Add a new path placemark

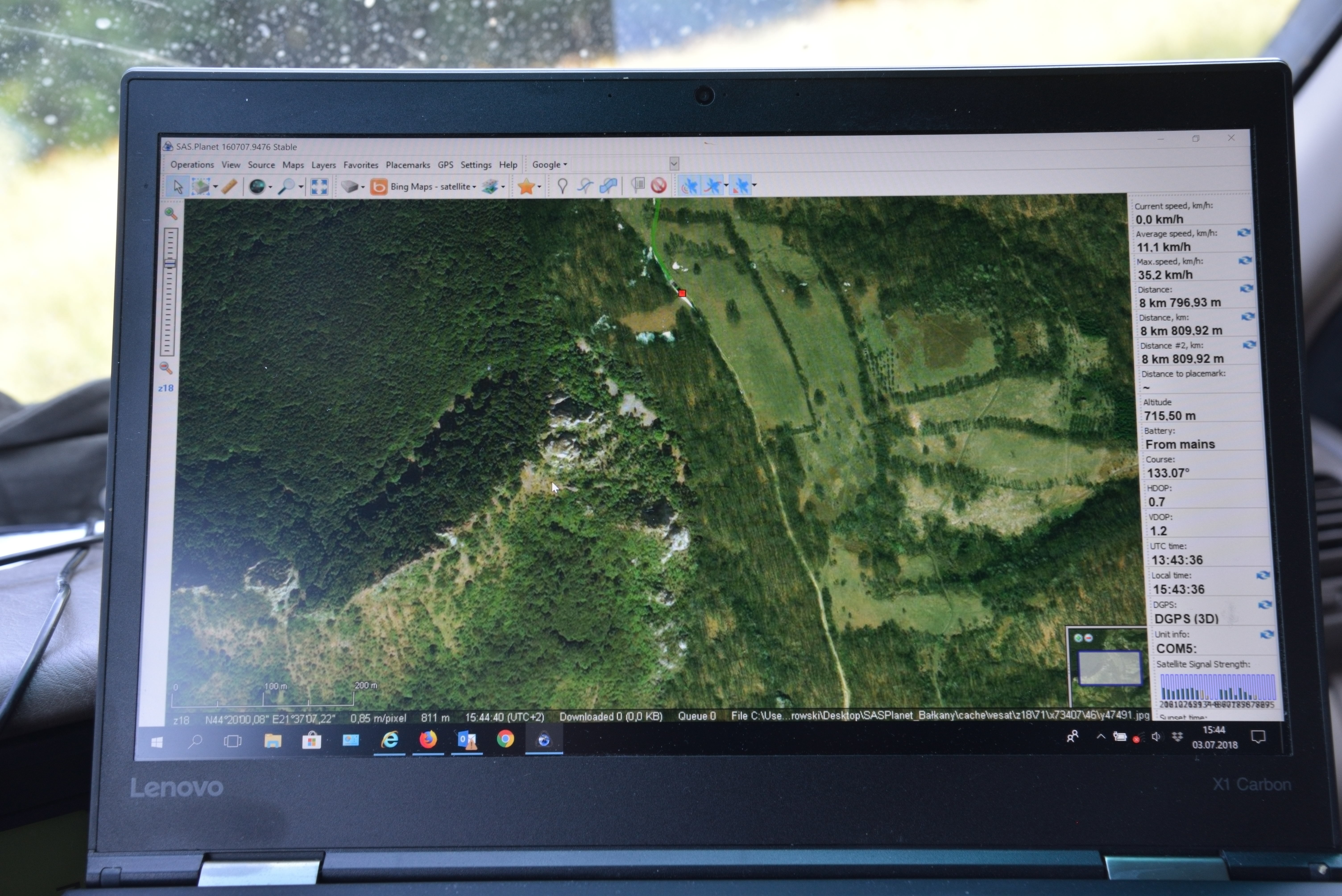click(585, 186)
